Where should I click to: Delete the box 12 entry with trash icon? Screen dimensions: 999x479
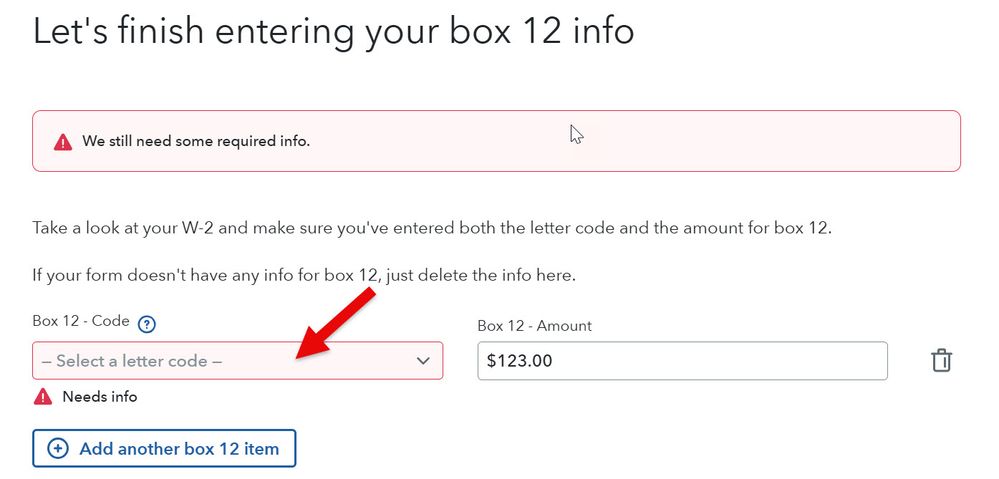point(941,361)
